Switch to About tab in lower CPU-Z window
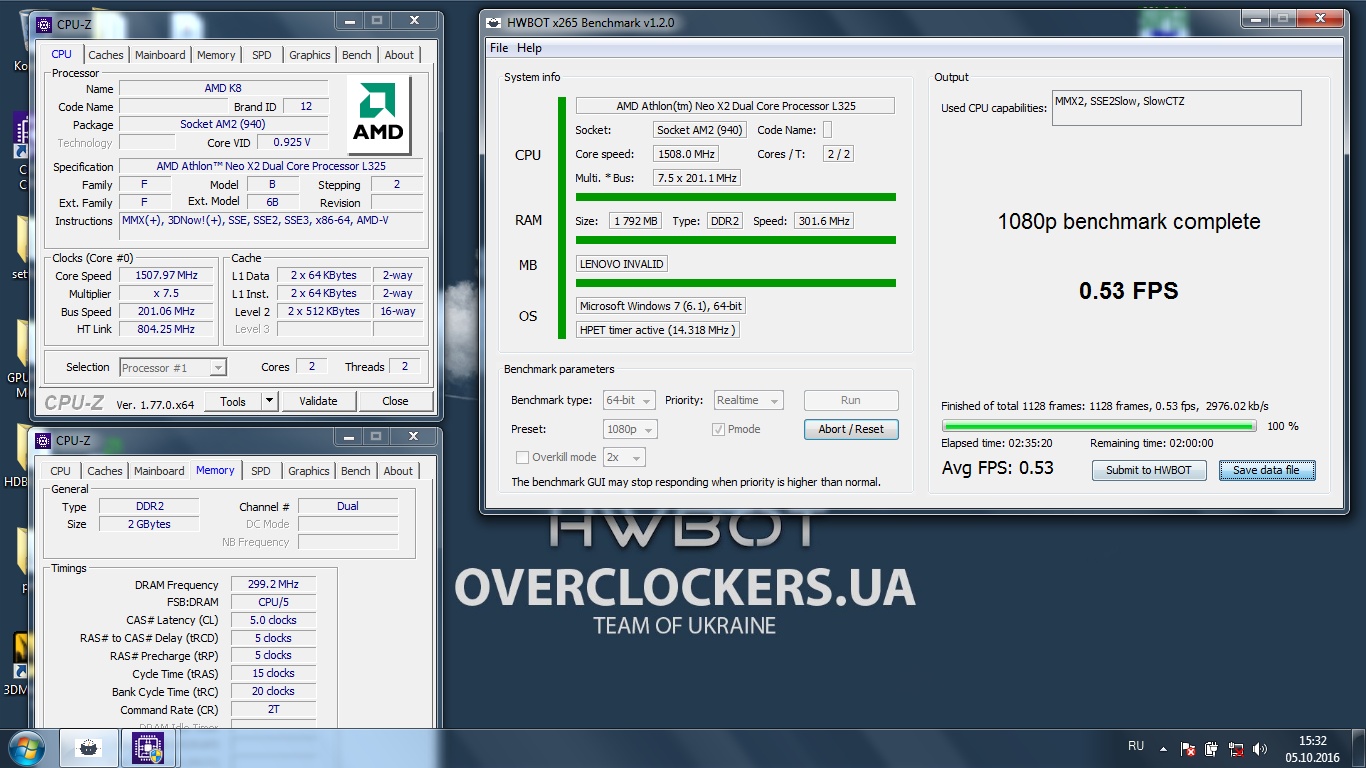1366x768 pixels. pyautogui.click(x=398, y=471)
